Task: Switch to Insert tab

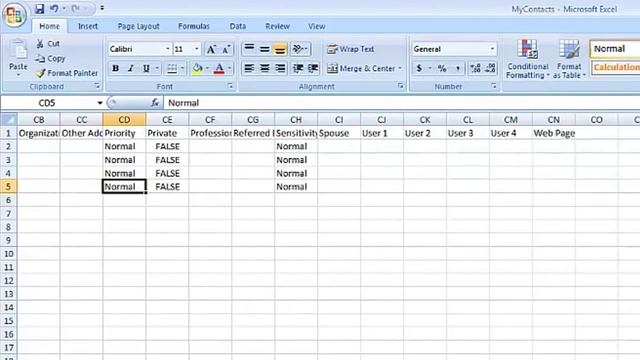Action: tap(88, 27)
